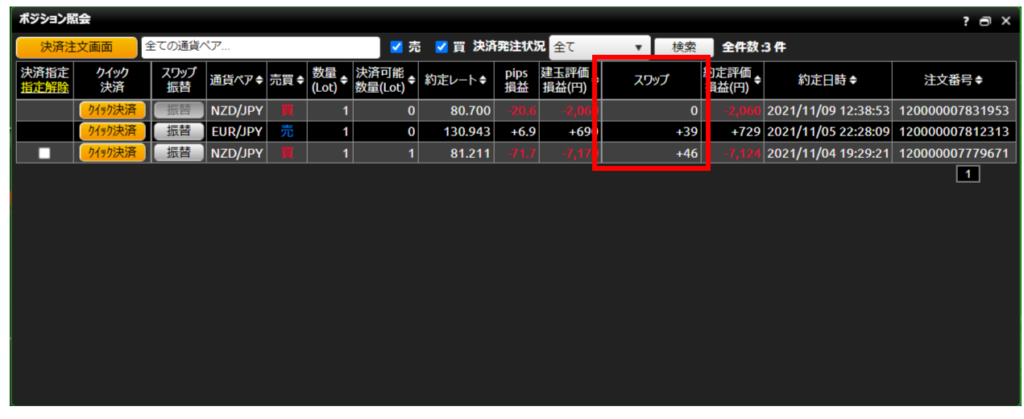Image resolution: width=1024 pixels, height=419 pixels.
Task: Click 振替 for NZD/JPY 81.211 row
Action: 178,153
